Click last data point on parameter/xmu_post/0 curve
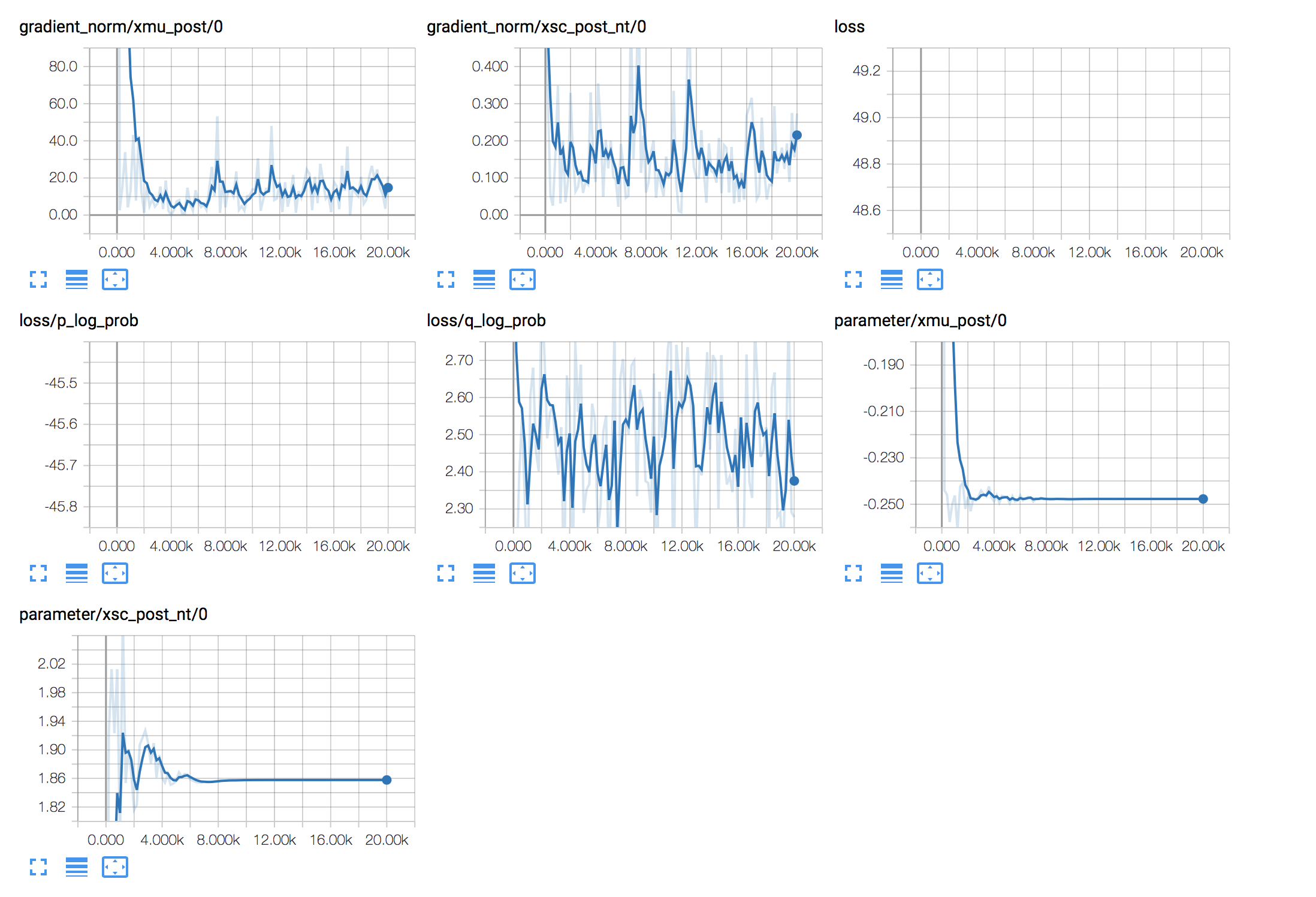The image size is (1316, 897). [x=1203, y=499]
